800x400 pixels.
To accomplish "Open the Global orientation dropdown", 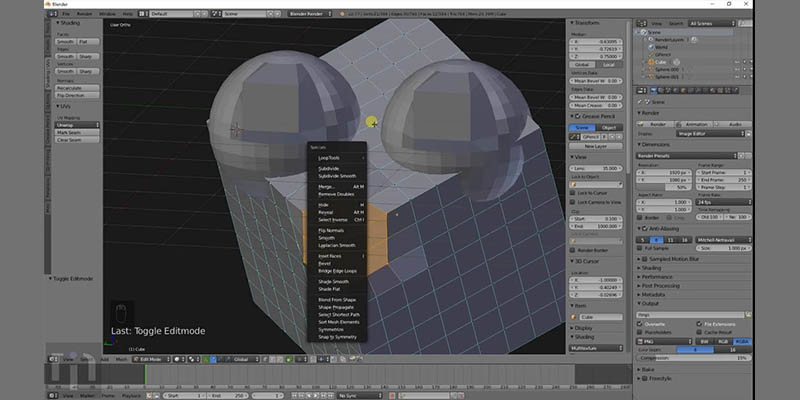I will coord(246,359).
